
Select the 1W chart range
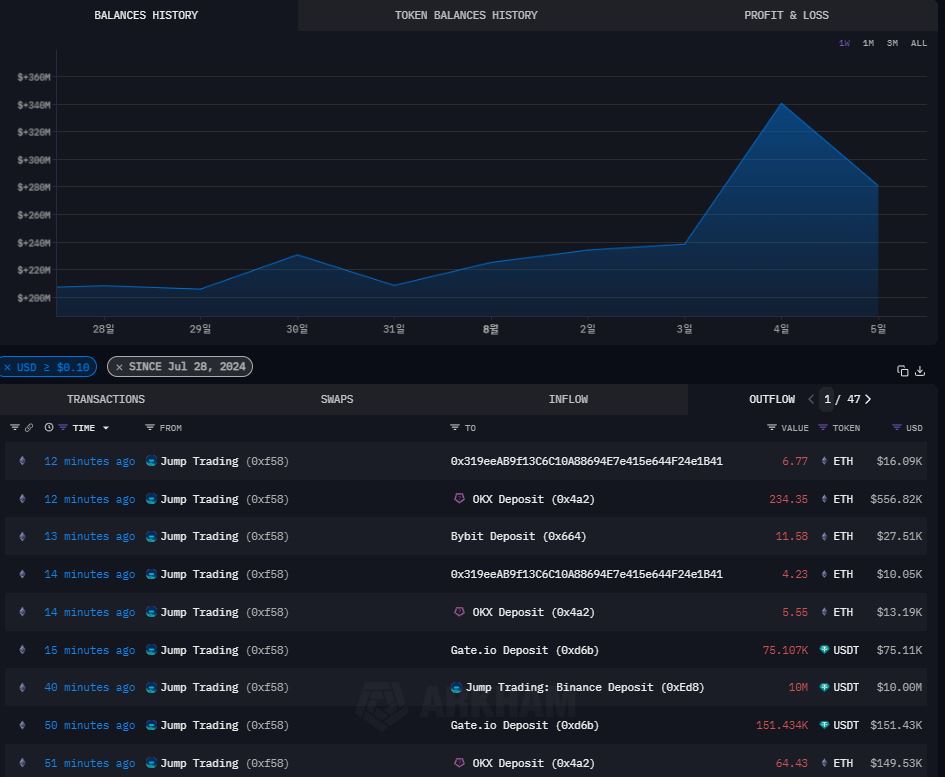[844, 43]
